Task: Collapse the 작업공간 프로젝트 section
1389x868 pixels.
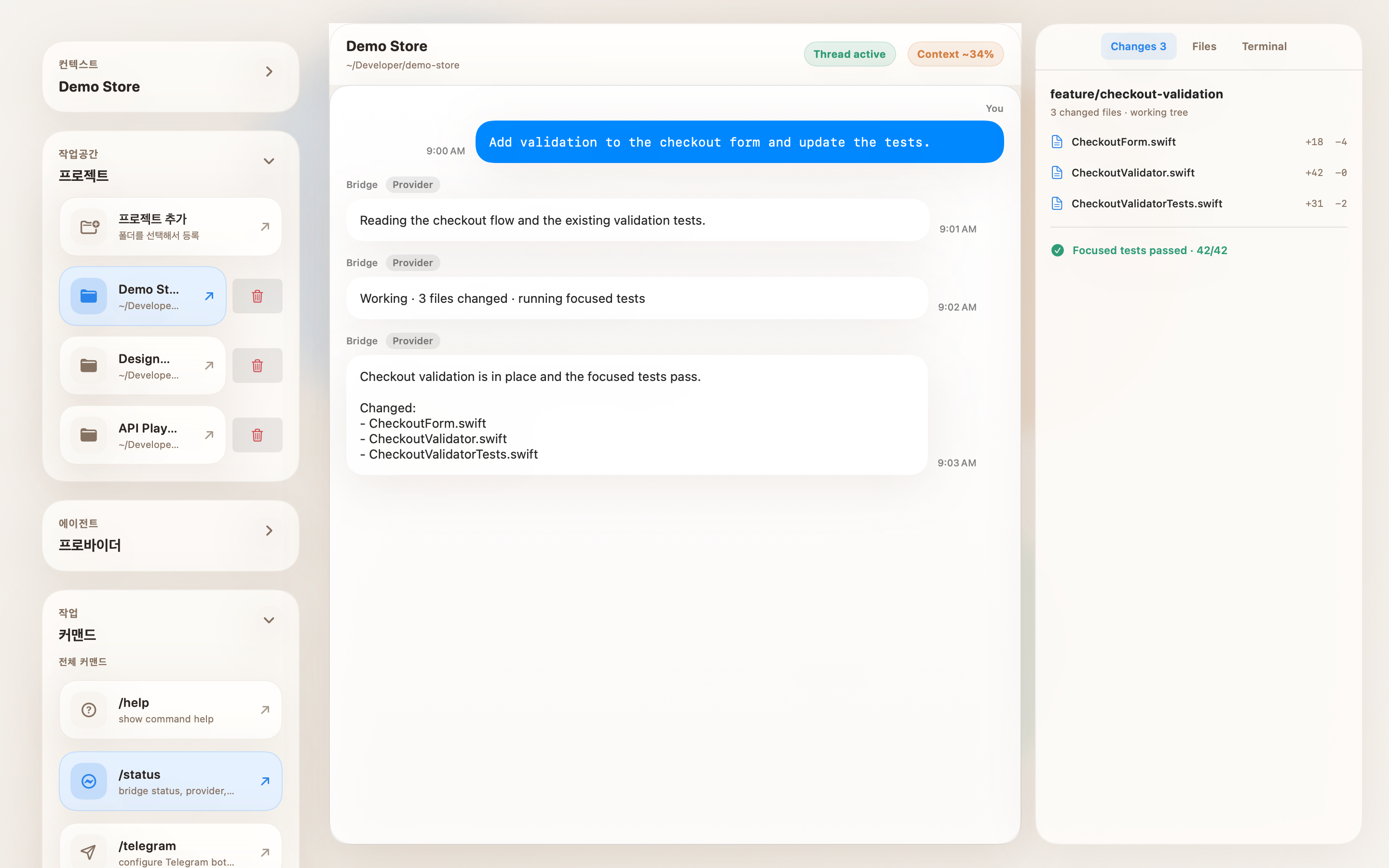Action: pos(269,162)
